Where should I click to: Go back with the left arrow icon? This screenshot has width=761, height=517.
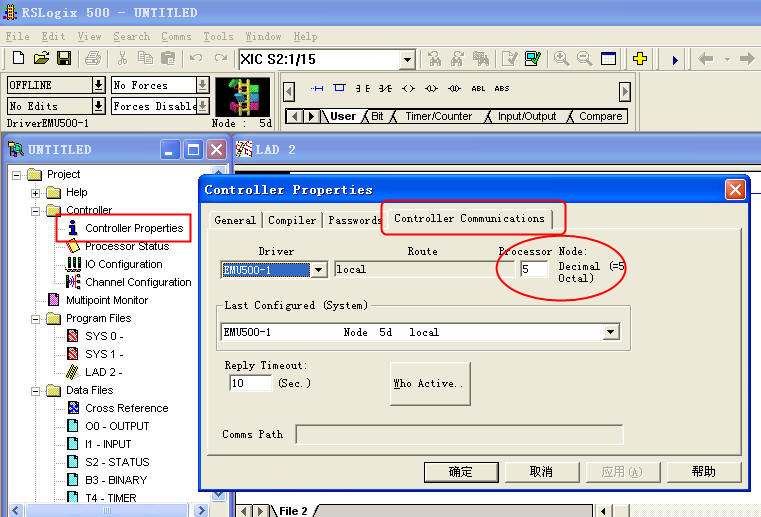705,59
